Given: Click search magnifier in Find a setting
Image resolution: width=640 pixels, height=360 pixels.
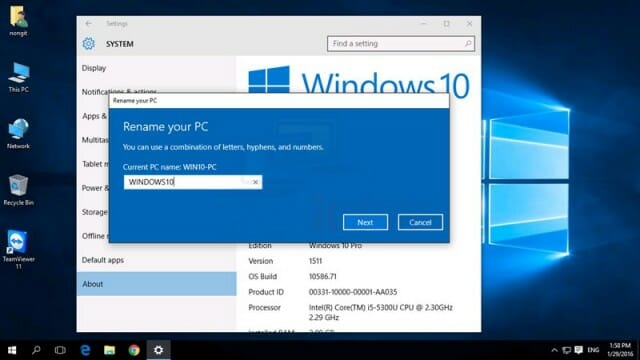Looking at the screenshot, I should click(468, 43).
